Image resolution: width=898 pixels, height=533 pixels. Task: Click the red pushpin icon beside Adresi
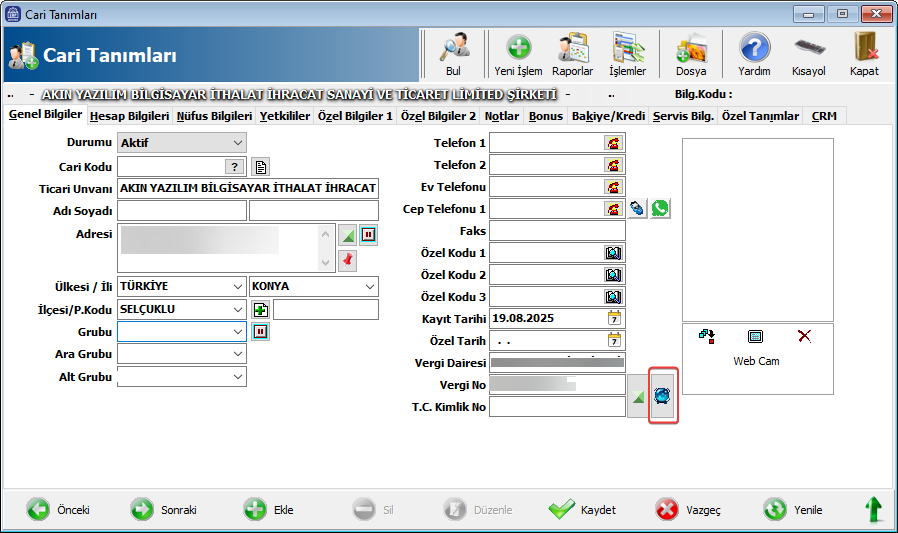click(x=348, y=261)
